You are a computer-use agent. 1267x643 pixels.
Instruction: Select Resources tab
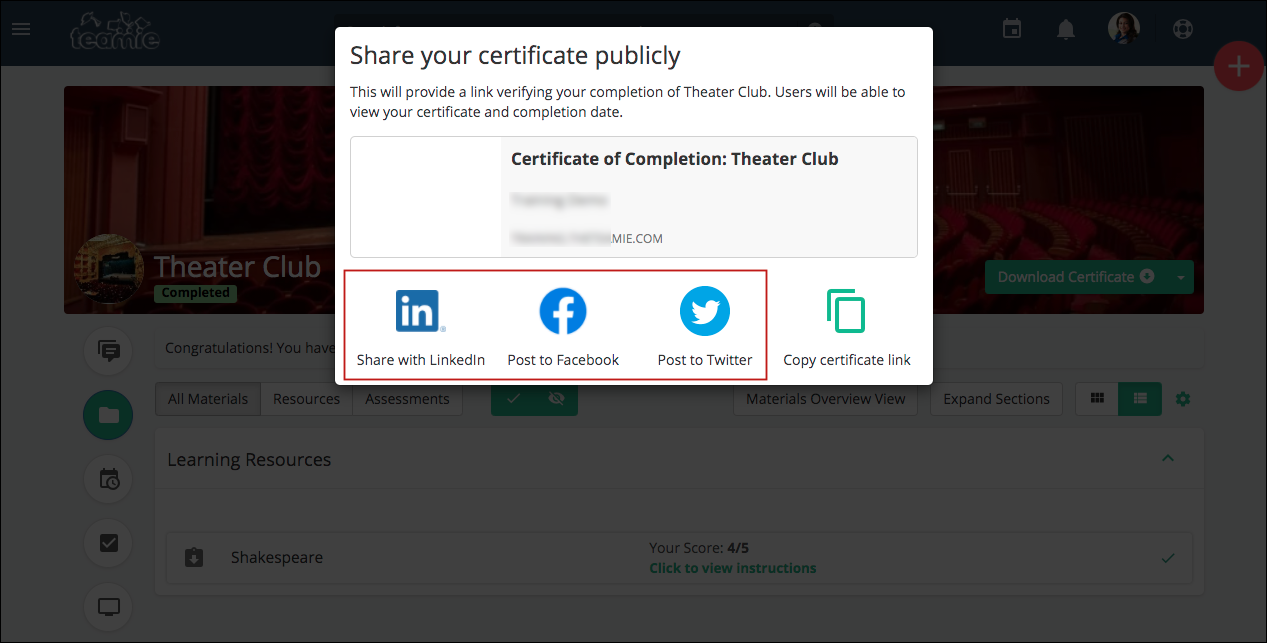[x=306, y=398]
